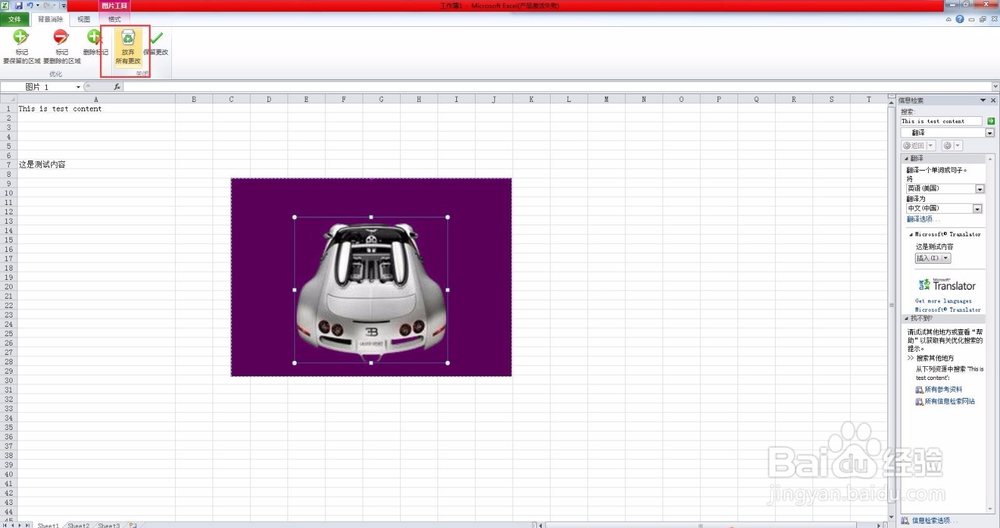Click Discard All Changes (放弃所有更改)
The image size is (1000, 528).
(128, 47)
